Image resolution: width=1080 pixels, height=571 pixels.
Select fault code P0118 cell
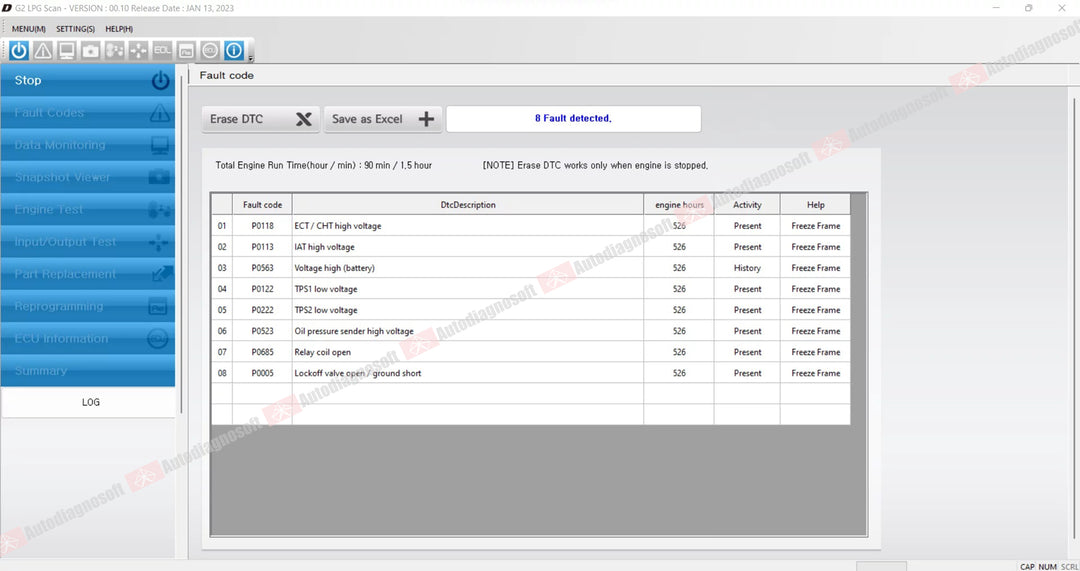[262, 226]
